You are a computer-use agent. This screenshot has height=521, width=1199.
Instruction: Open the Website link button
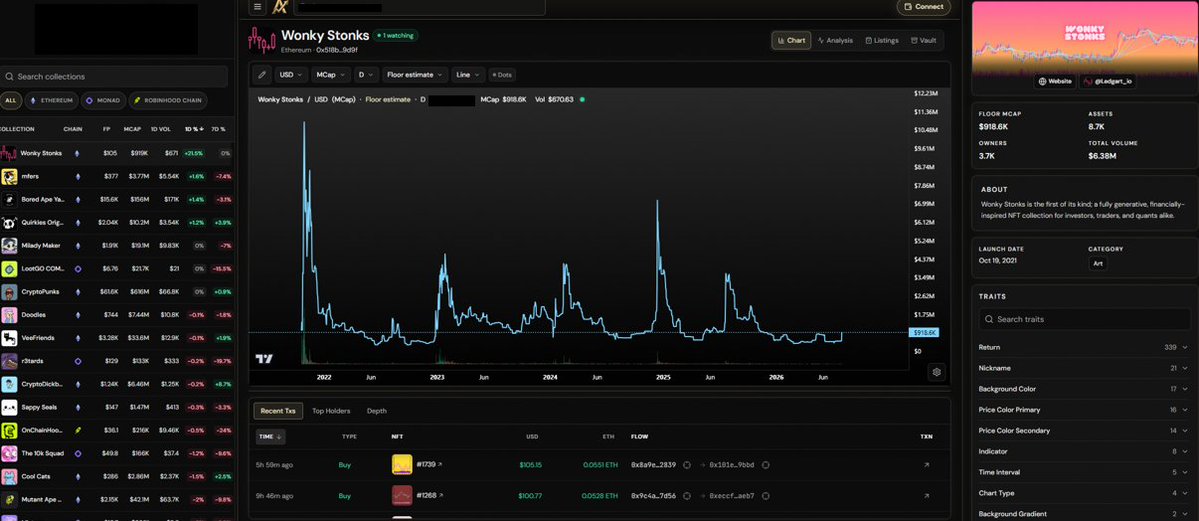coord(1055,81)
